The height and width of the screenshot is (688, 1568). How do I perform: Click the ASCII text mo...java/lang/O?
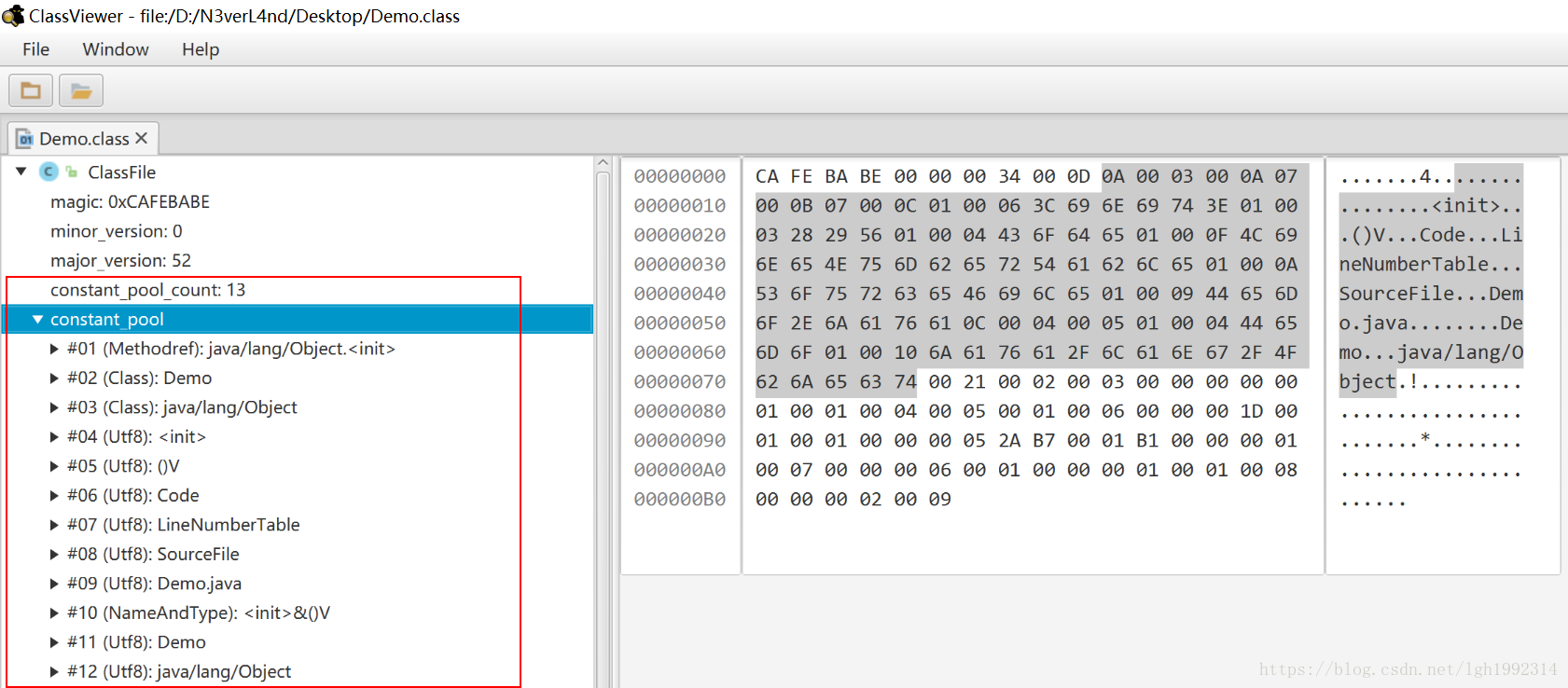tap(1431, 352)
